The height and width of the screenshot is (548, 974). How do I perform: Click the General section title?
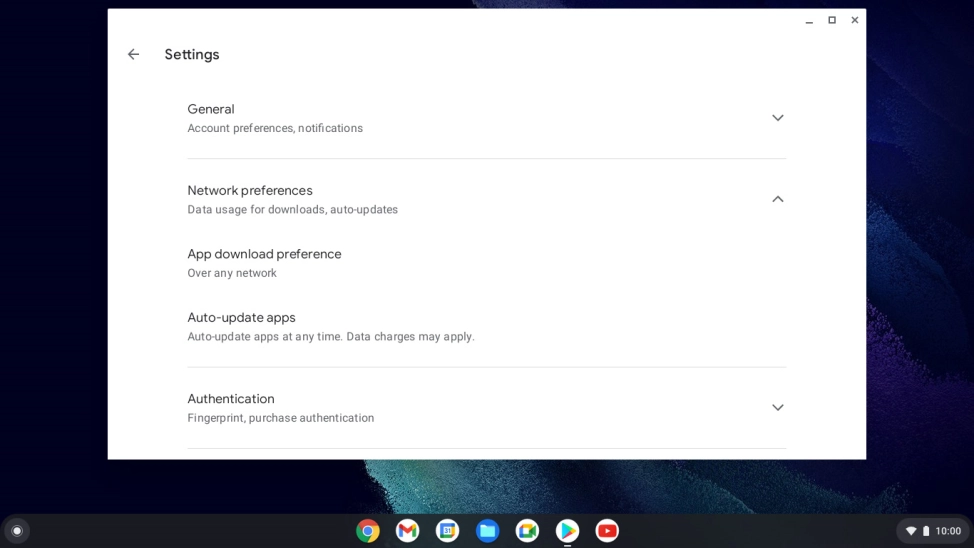pos(211,109)
